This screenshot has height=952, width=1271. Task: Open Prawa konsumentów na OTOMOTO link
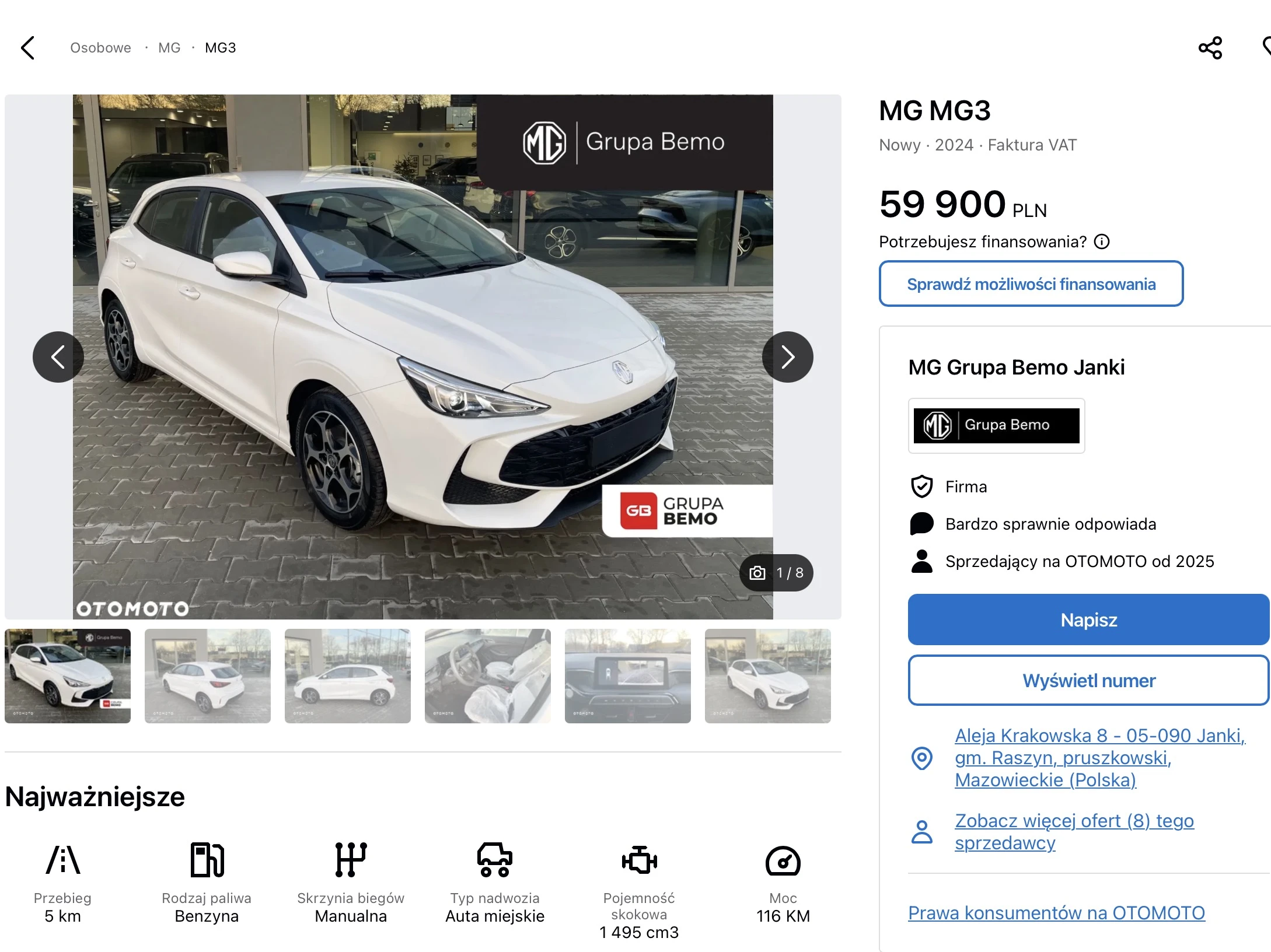click(1056, 913)
